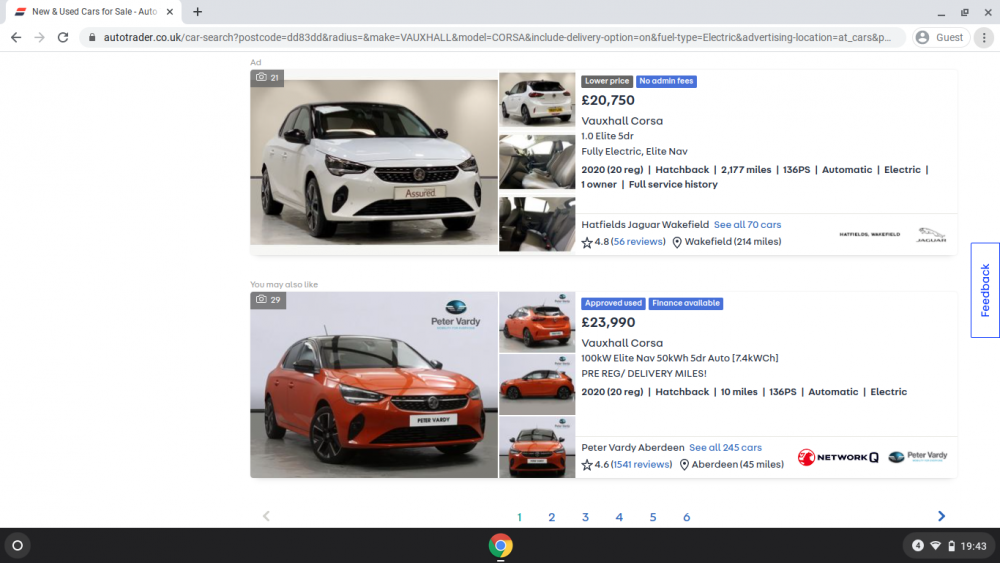Viewport: 1000px width, 563px height.
Task: Open the 19:43 clock status area
Action: (973, 546)
